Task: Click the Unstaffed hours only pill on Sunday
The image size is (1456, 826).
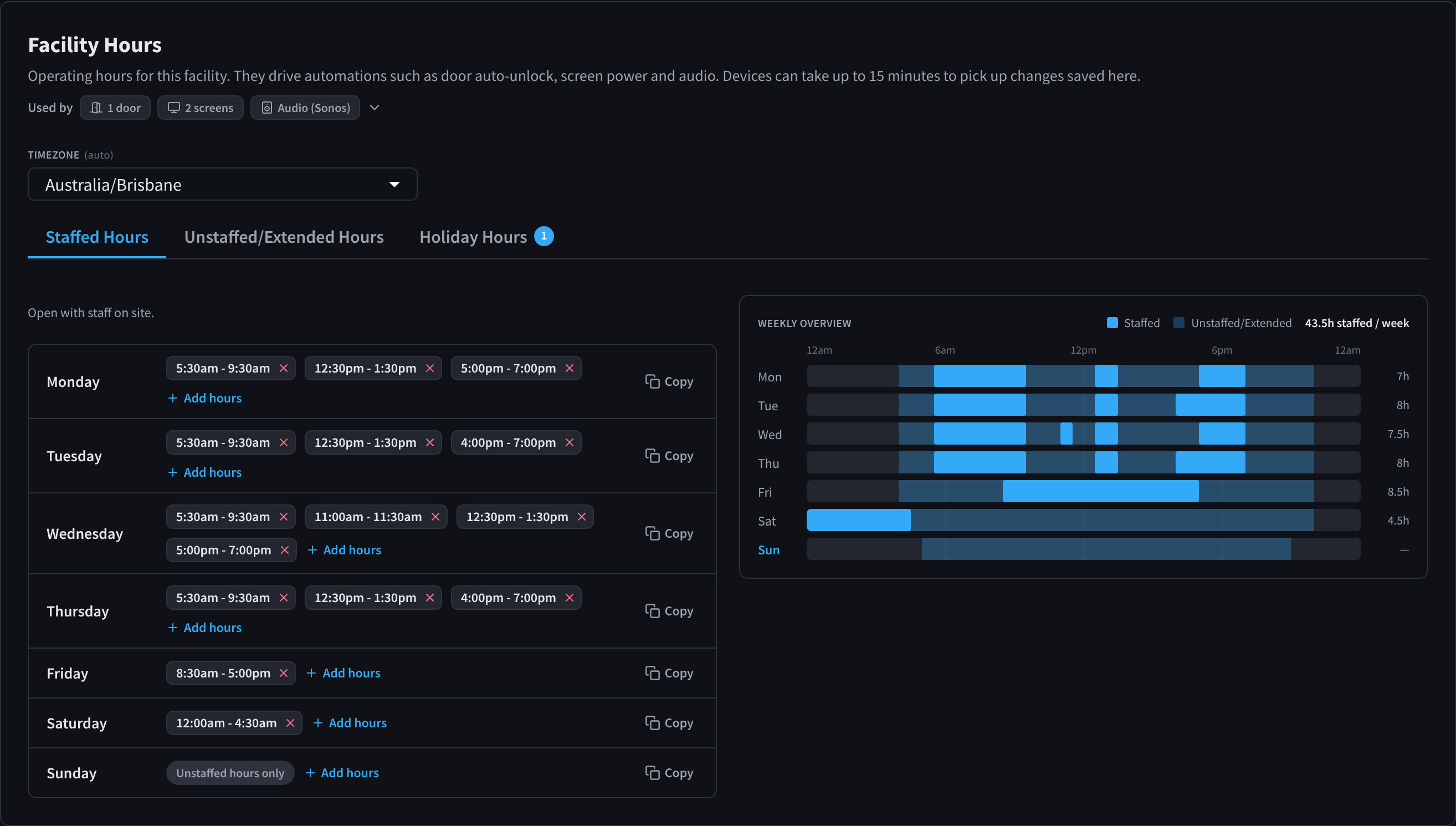Action: [230, 773]
